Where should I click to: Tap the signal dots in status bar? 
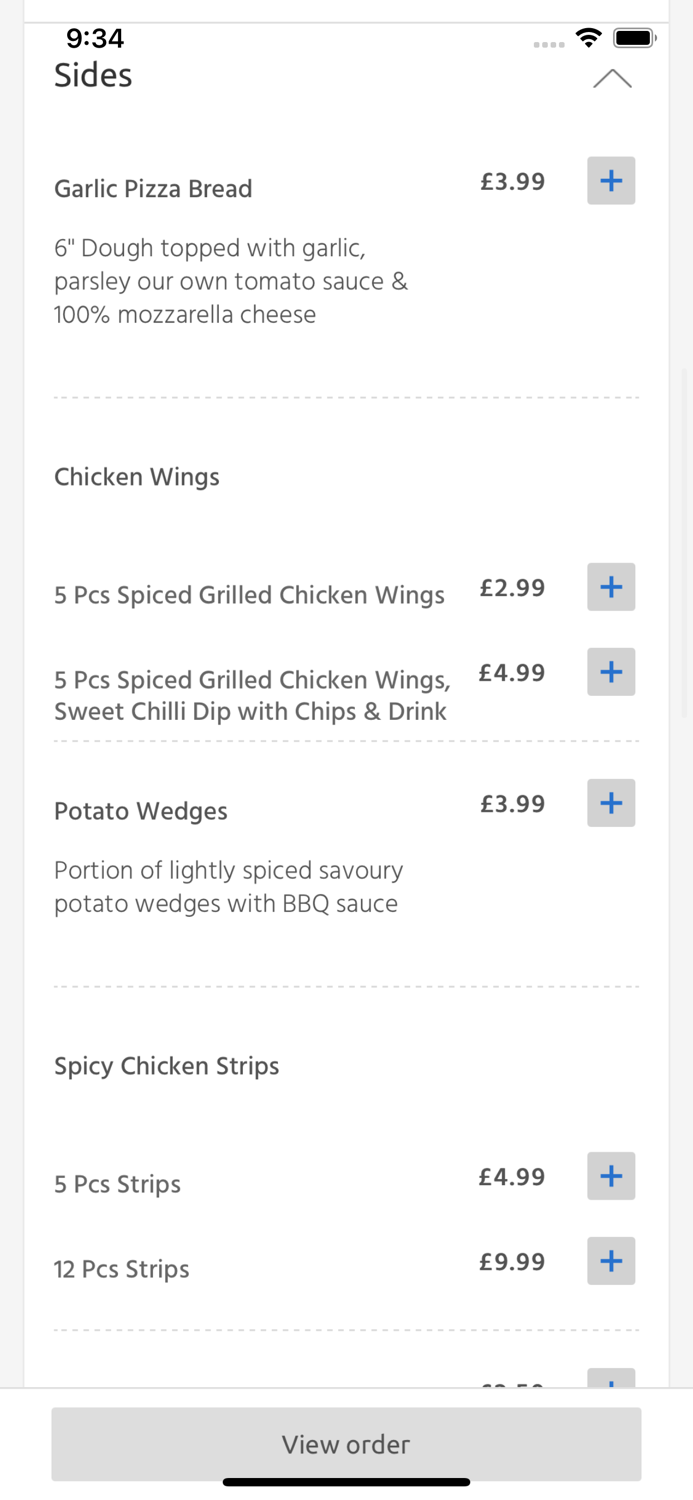click(549, 42)
